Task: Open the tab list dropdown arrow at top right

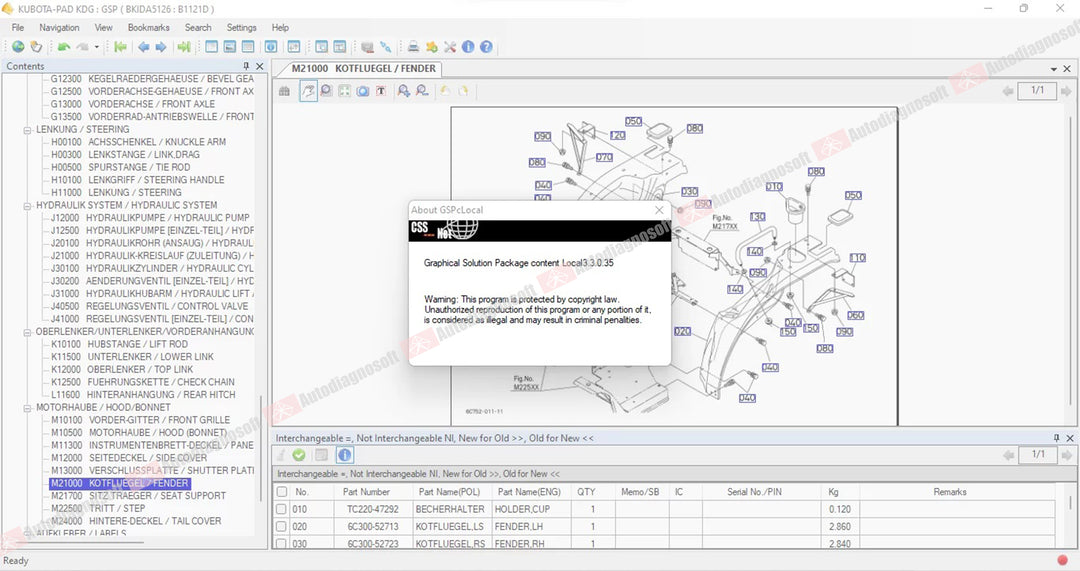Action: pyautogui.click(x=1054, y=69)
